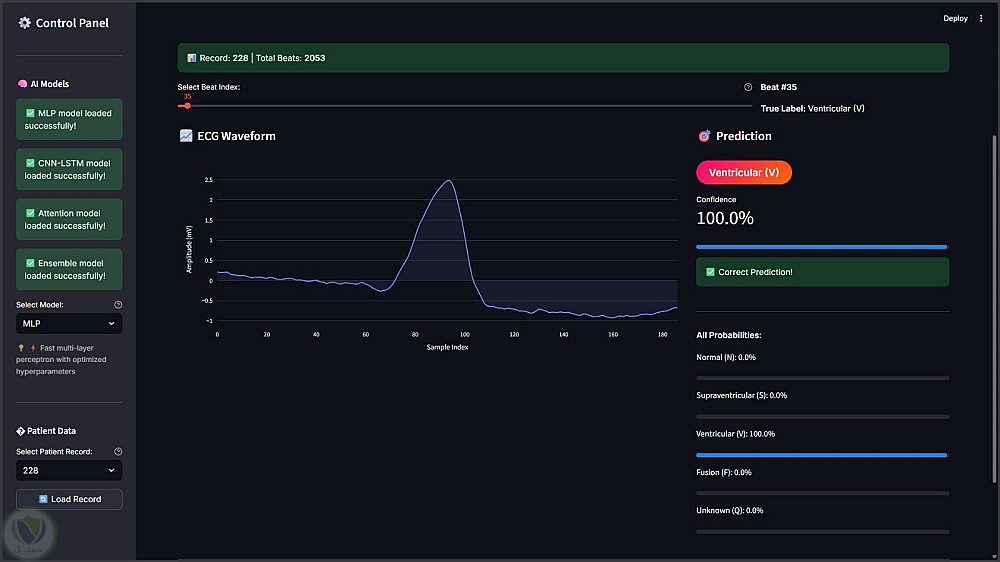Click the chart icon beside ECG Waveform
Viewport: 1000px width, 562px height.
coord(186,136)
